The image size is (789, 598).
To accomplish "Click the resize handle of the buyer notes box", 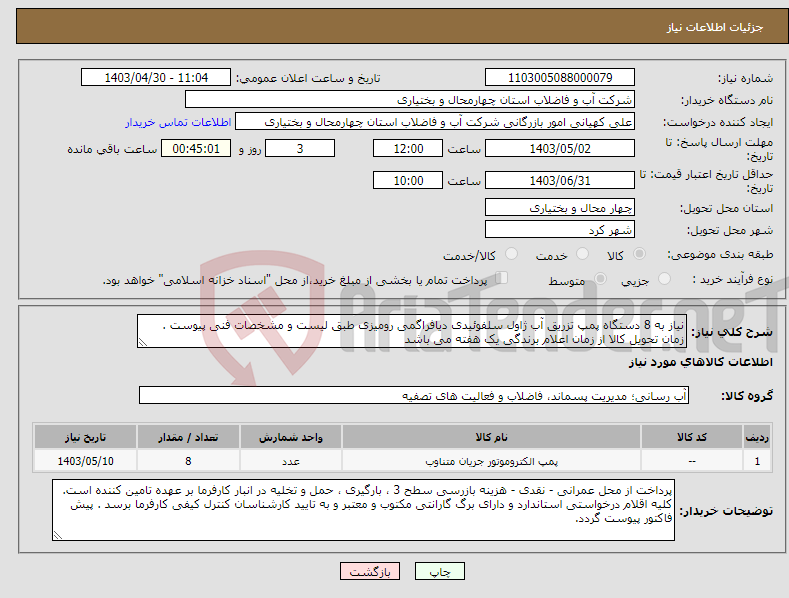I will point(58,536).
